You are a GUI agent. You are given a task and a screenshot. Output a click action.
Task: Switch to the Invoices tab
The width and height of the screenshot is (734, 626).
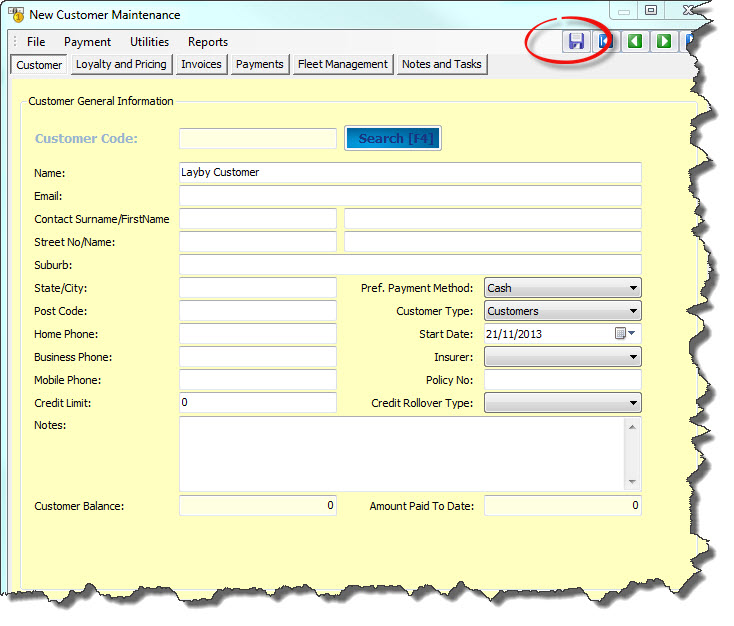pyautogui.click(x=201, y=64)
